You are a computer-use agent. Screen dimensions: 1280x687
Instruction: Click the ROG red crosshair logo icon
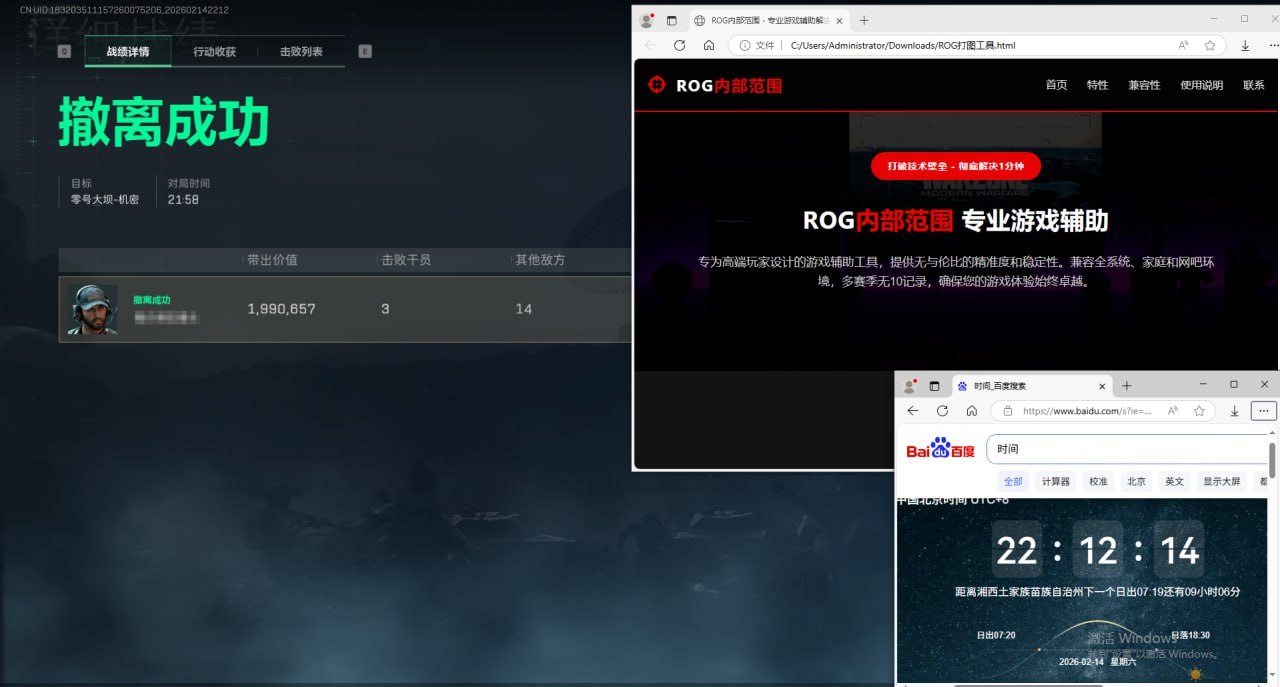656,85
